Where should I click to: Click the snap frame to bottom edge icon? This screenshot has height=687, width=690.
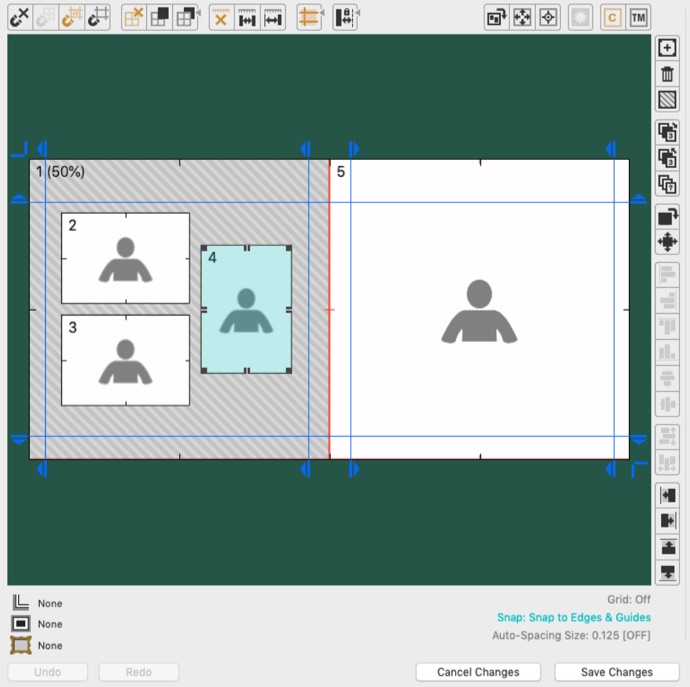click(x=667, y=572)
